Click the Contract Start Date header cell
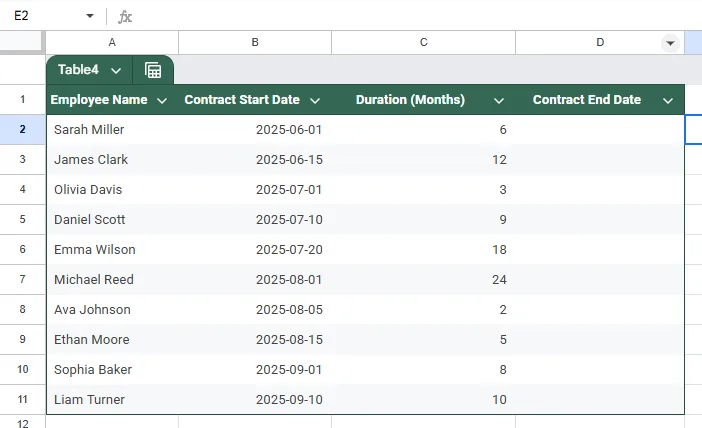The image size is (702, 428). (x=255, y=99)
